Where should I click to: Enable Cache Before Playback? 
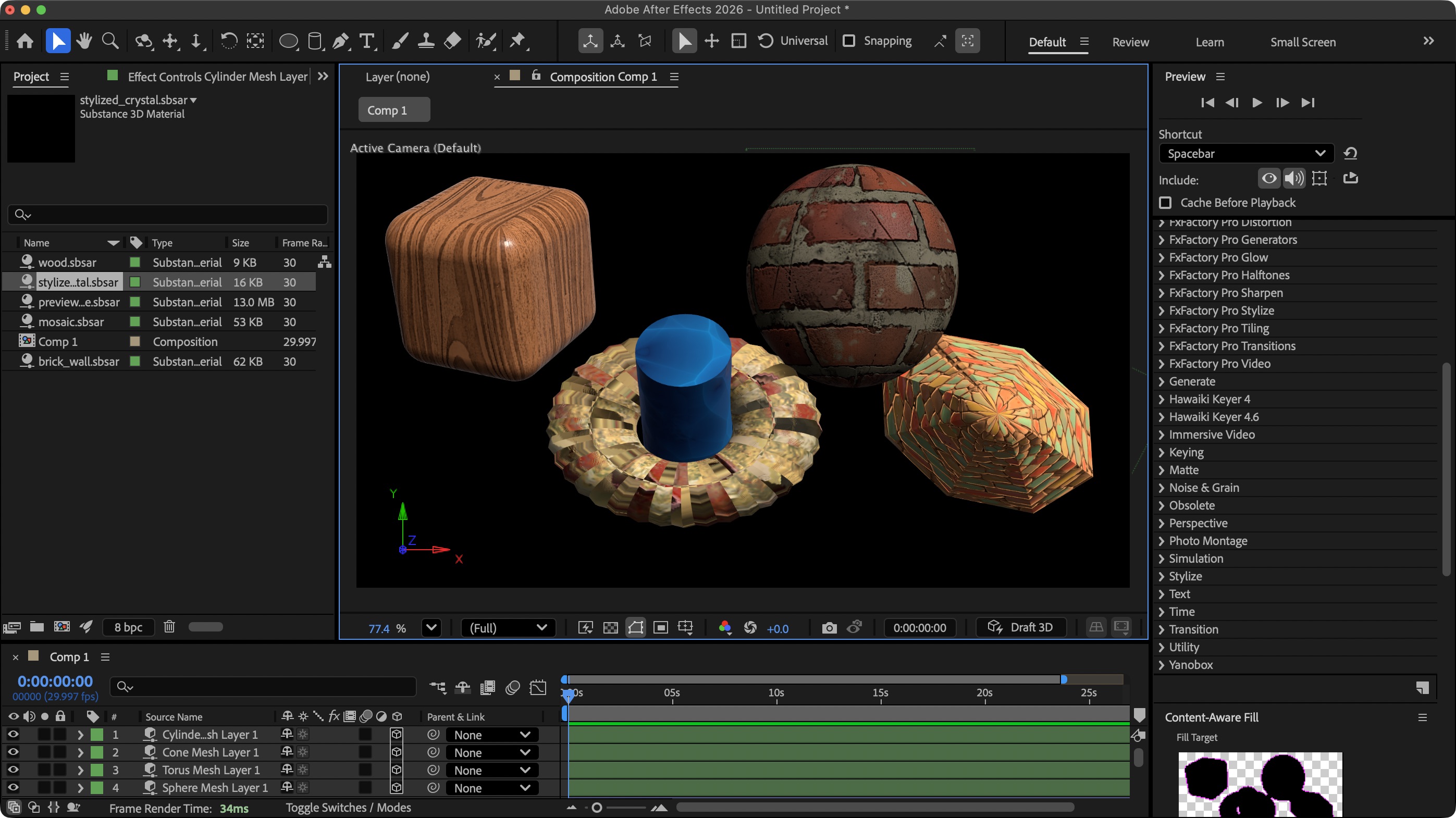[x=1166, y=202]
